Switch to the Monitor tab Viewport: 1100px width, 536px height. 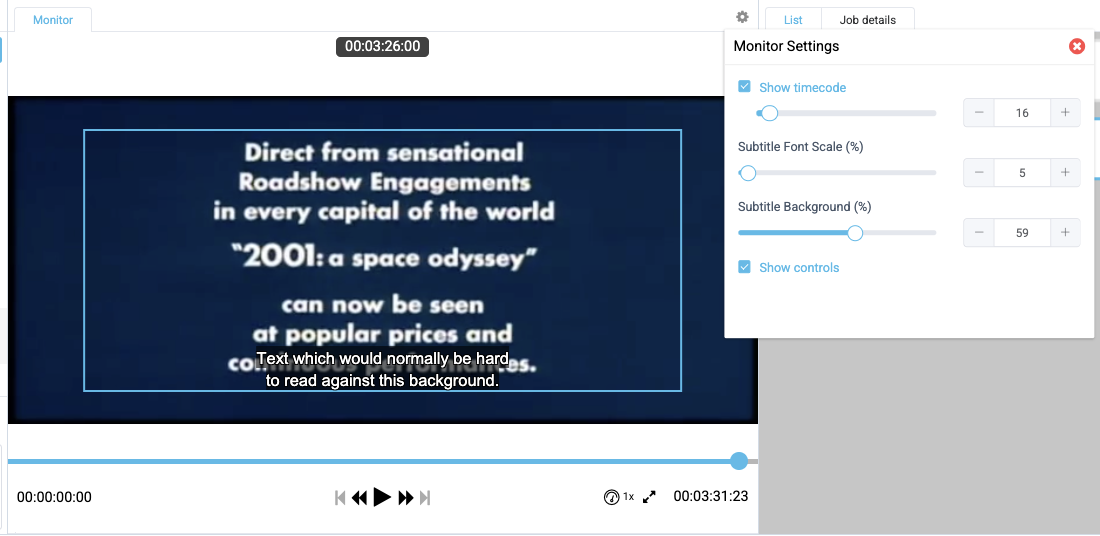point(53,20)
